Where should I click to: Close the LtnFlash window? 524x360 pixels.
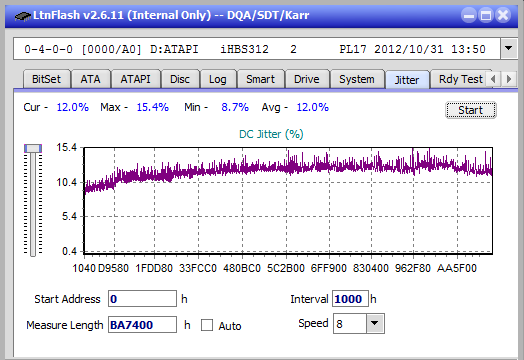[503, 15]
